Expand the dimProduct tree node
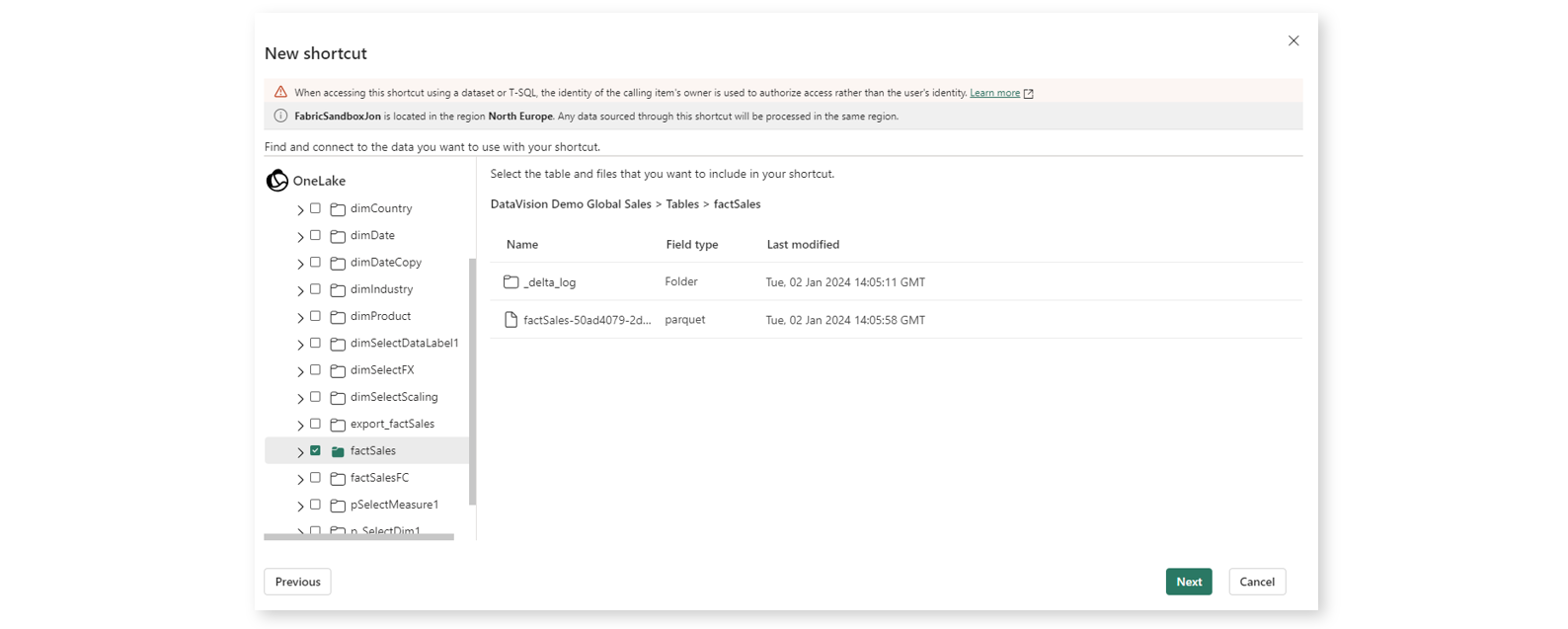The width and height of the screenshot is (1568, 629). [300, 317]
